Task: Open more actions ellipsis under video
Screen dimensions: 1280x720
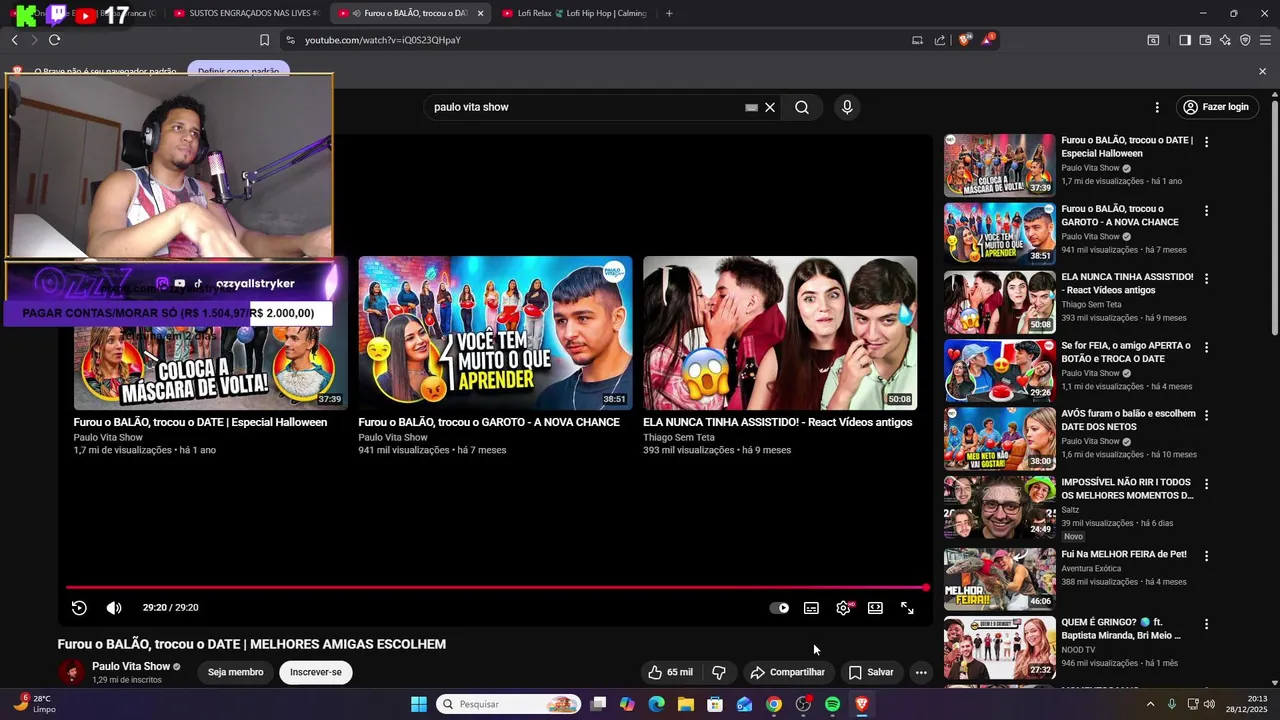Action: click(x=921, y=672)
